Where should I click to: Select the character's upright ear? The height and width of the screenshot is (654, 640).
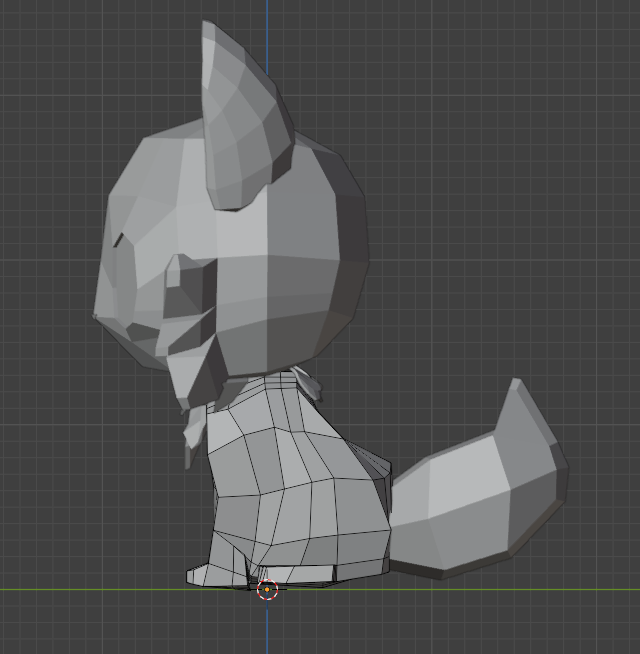click(240, 120)
